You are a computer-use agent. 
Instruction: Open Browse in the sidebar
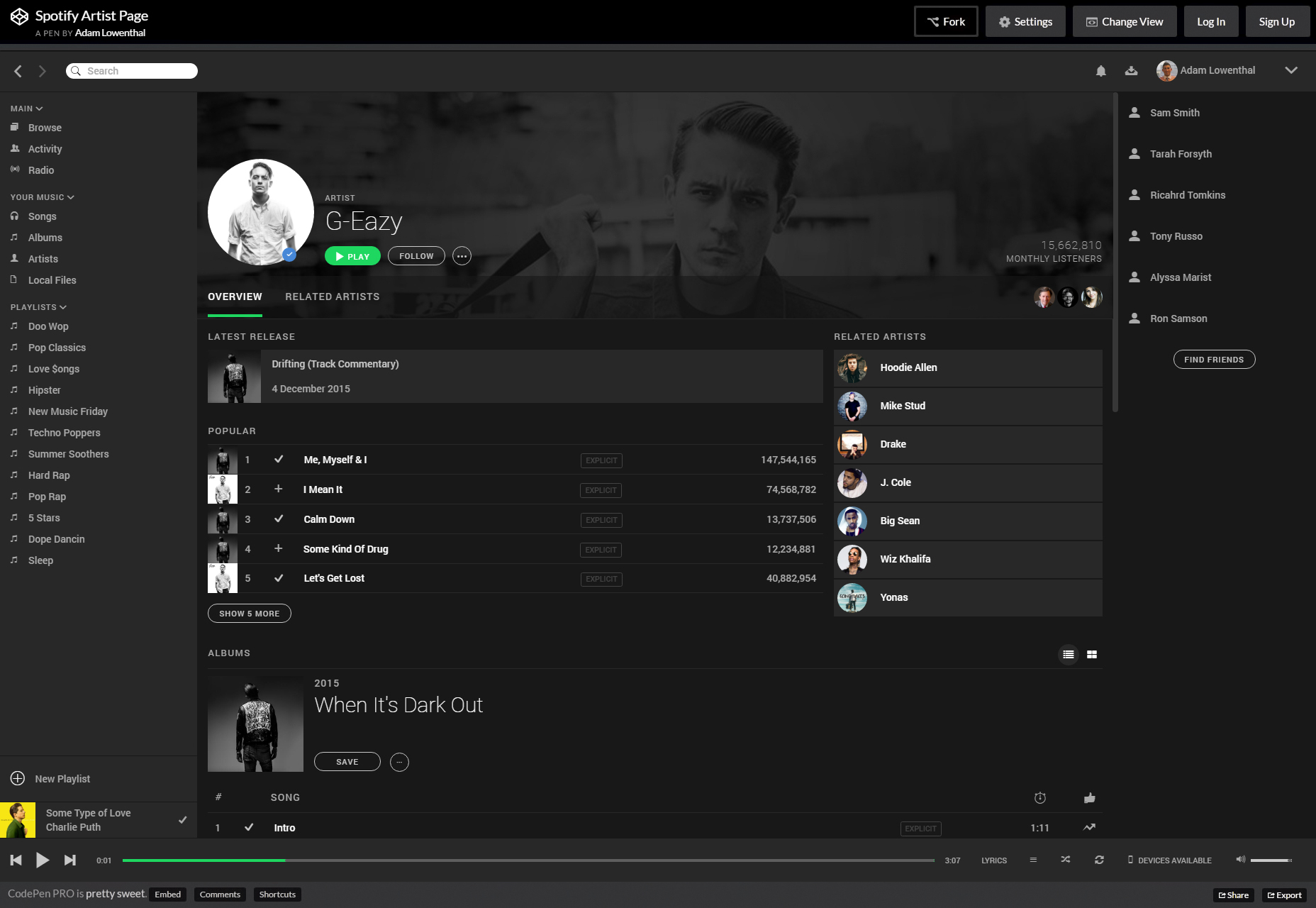click(x=45, y=128)
